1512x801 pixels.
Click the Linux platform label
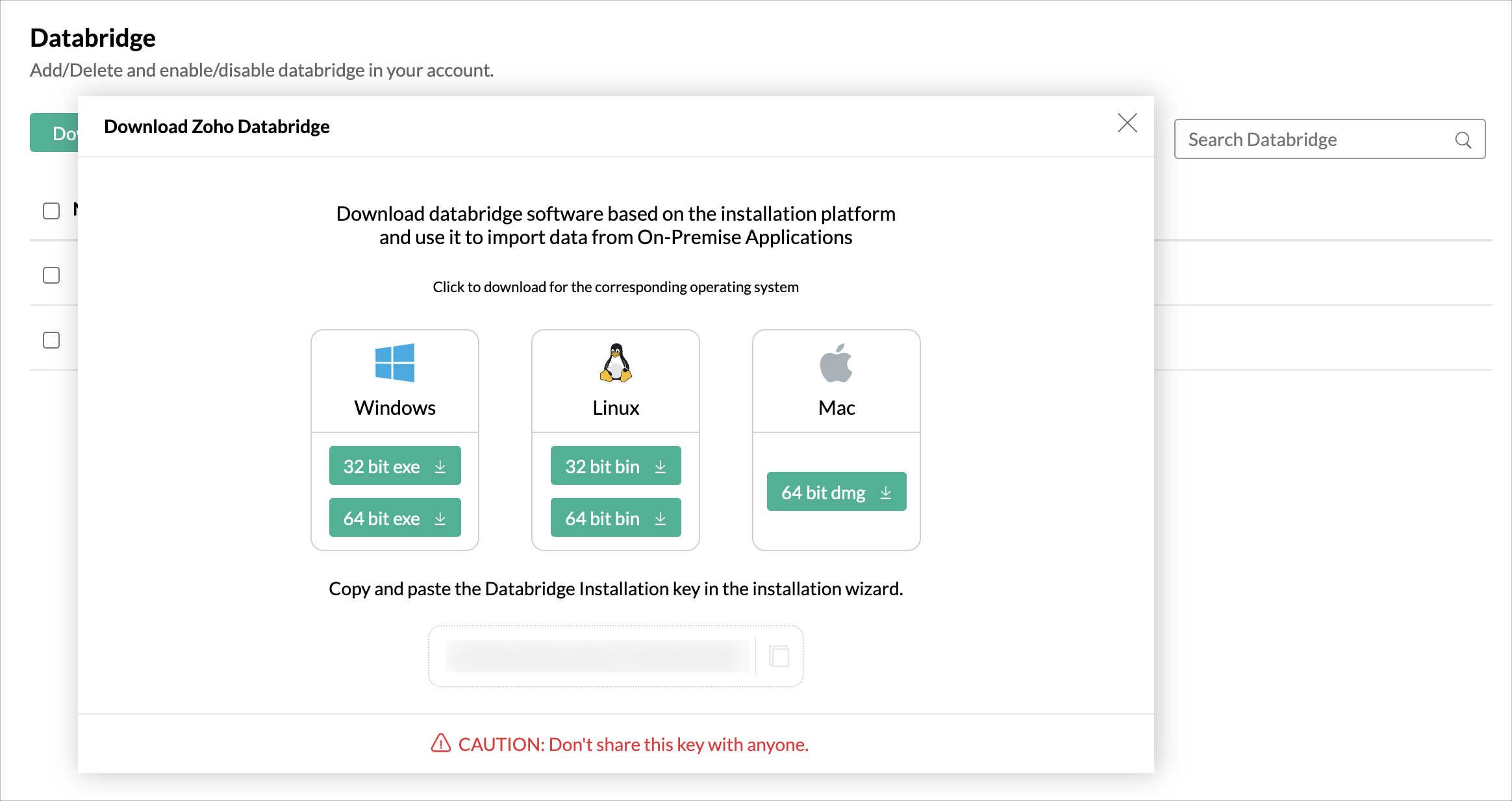(x=616, y=408)
